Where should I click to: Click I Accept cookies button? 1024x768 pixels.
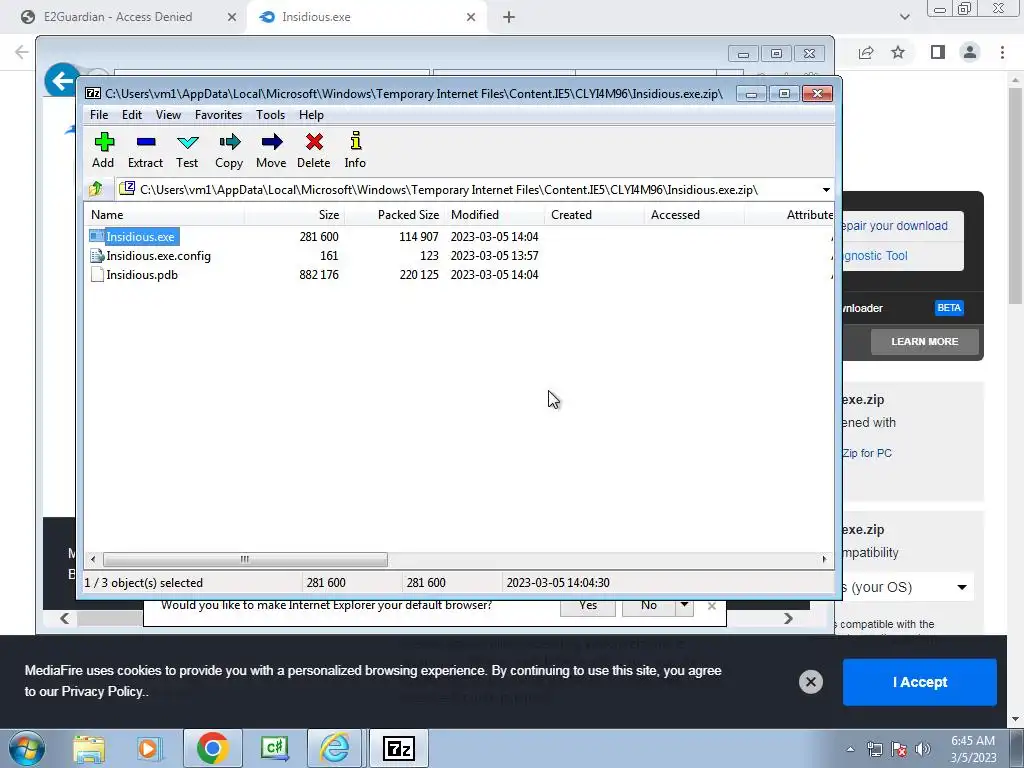point(920,682)
